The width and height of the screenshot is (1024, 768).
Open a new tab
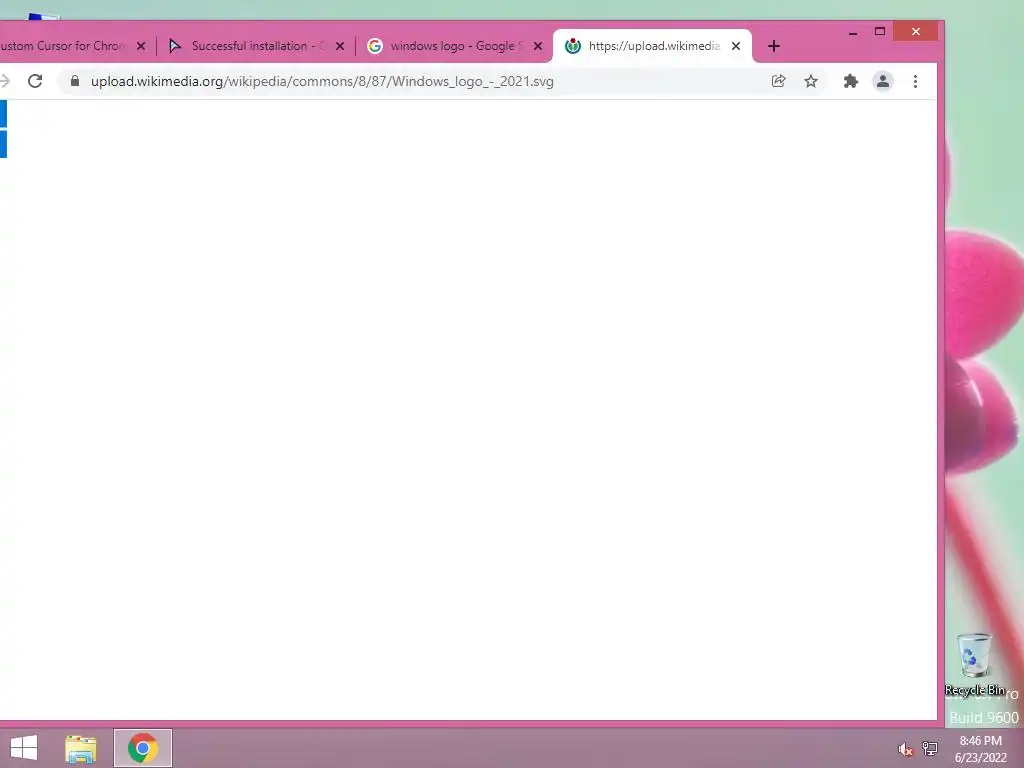coord(774,46)
